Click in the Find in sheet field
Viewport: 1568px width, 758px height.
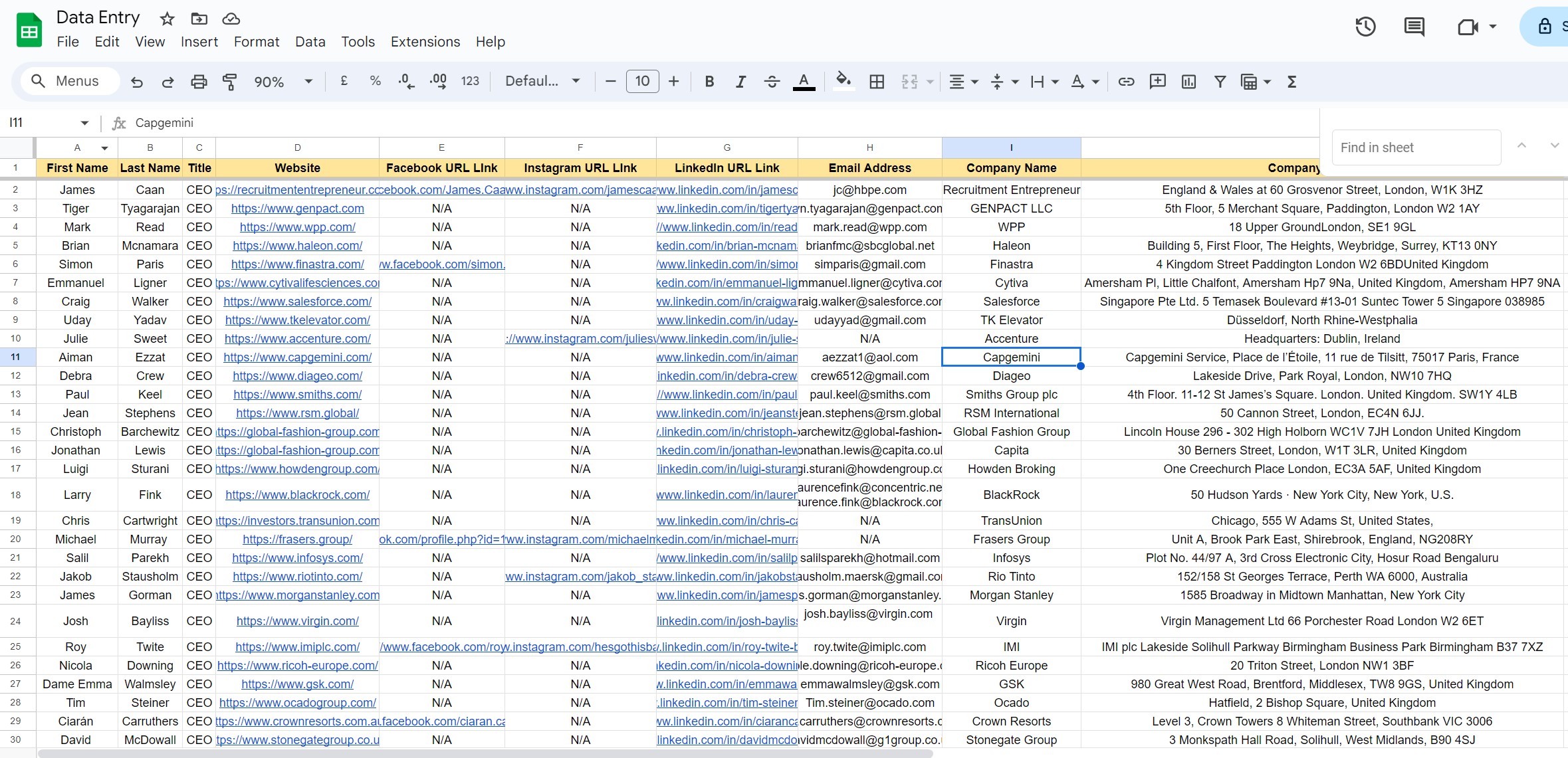1416,147
